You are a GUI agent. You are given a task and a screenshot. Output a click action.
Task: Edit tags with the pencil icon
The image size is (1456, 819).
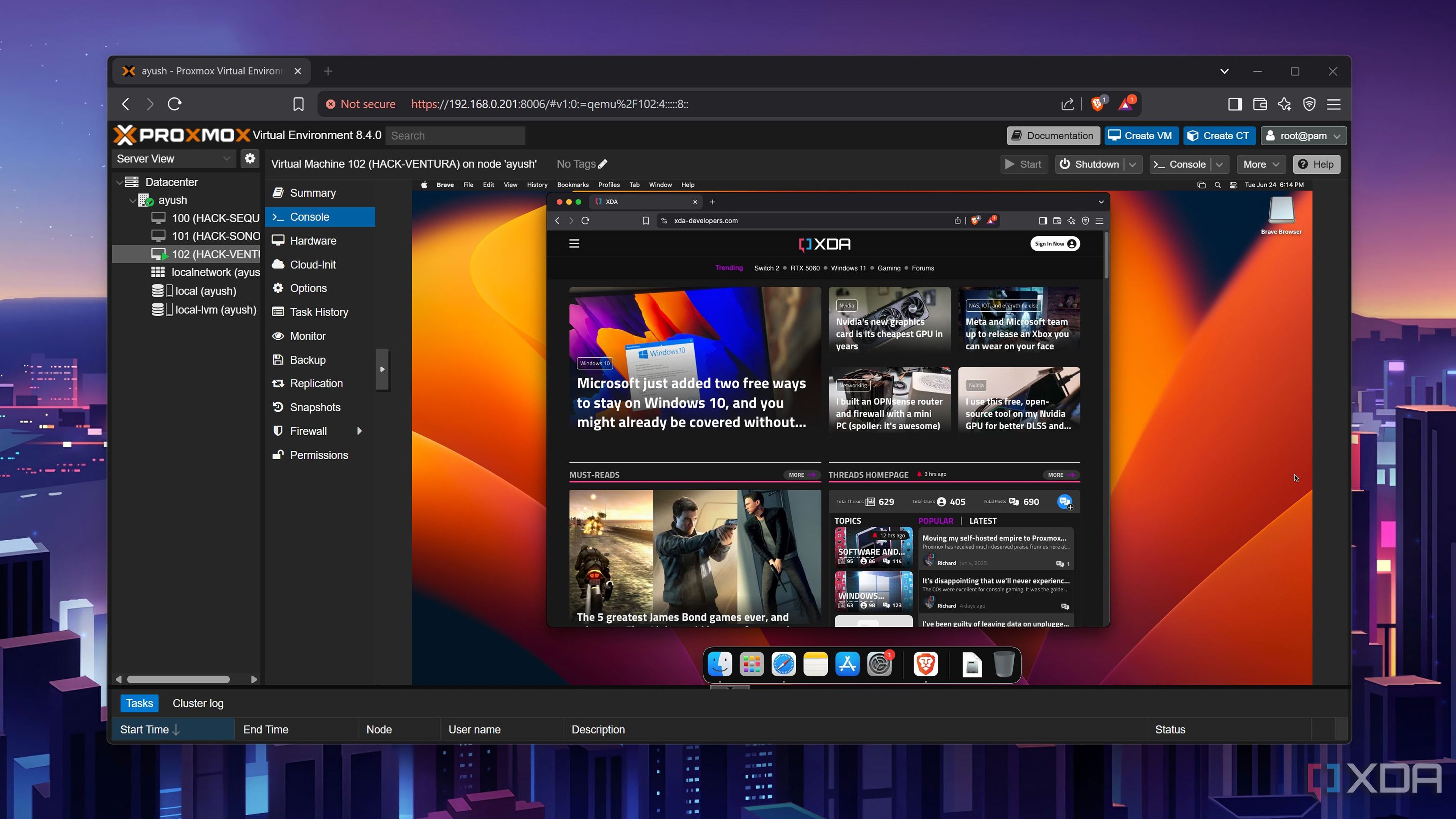tap(603, 164)
